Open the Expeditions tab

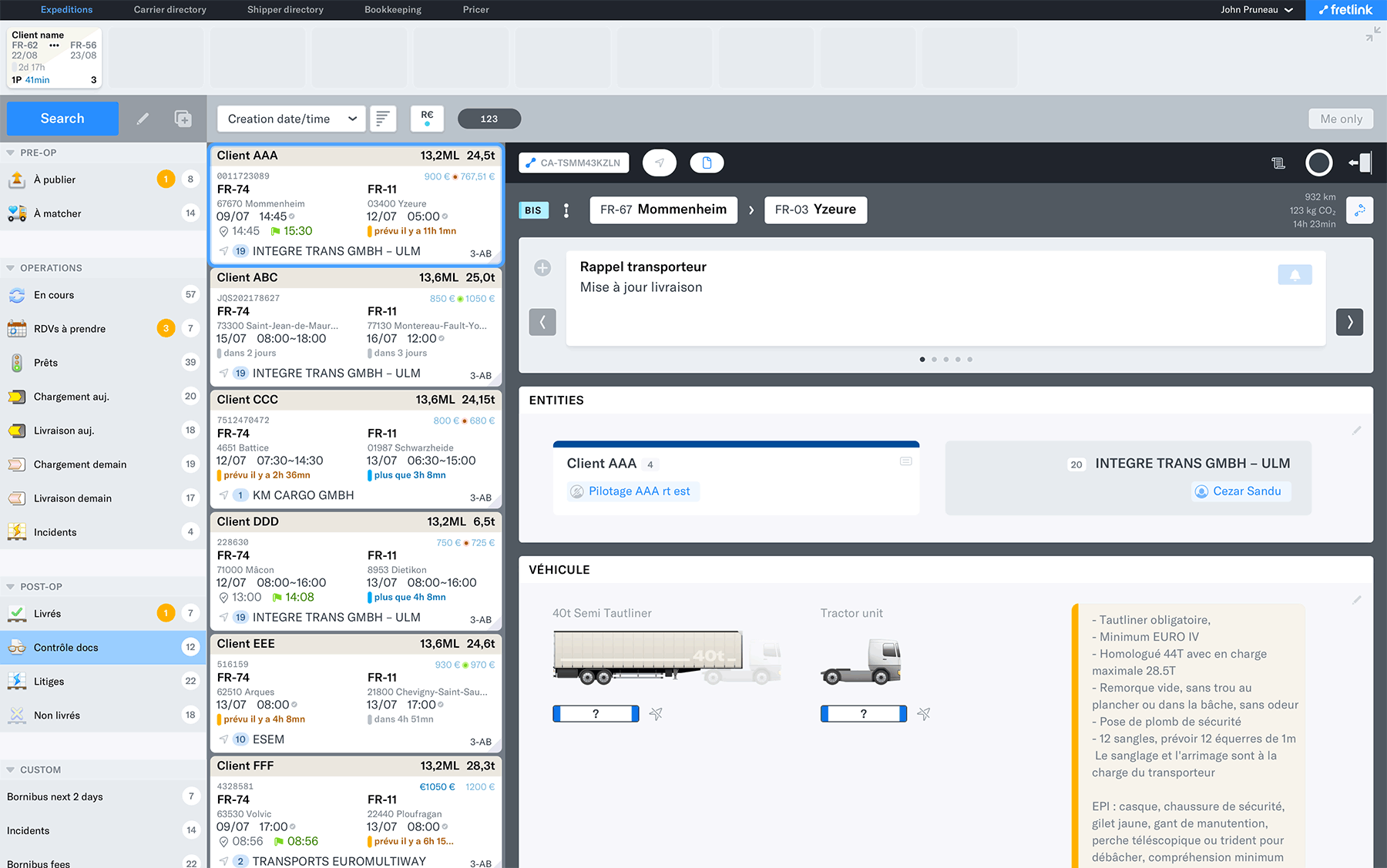[66, 10]
